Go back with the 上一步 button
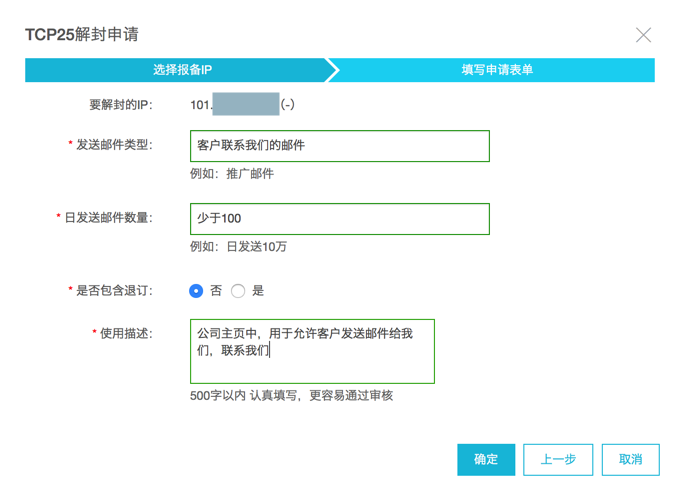The height and width of the screenshot is (495, 679). tap(558, 460)
